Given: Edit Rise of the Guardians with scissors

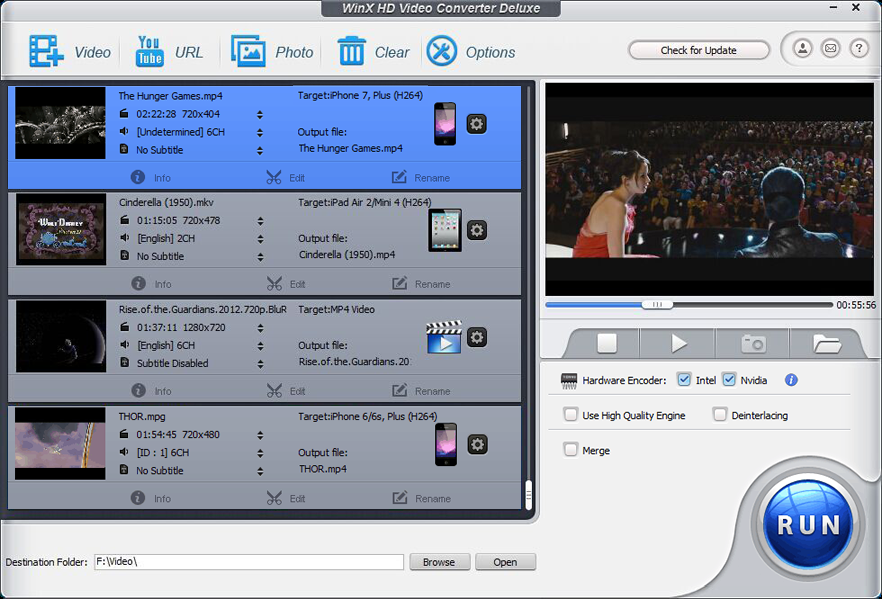Looking at the screenshot, I should click(x=286, y=391).
